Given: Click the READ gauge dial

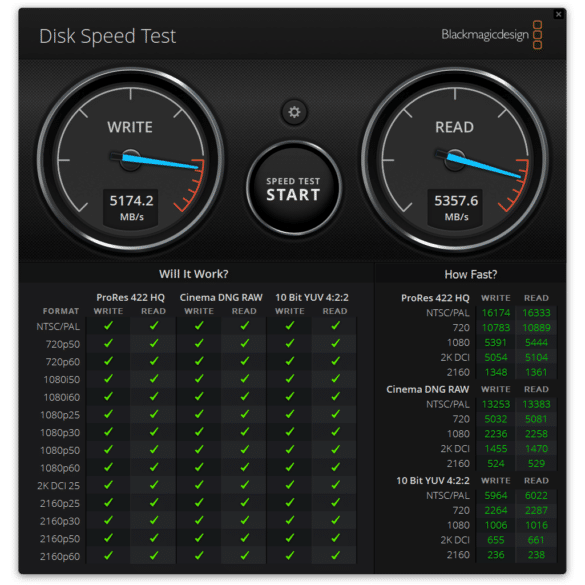Looking at the screenshot, I should [x=455, y=160].
